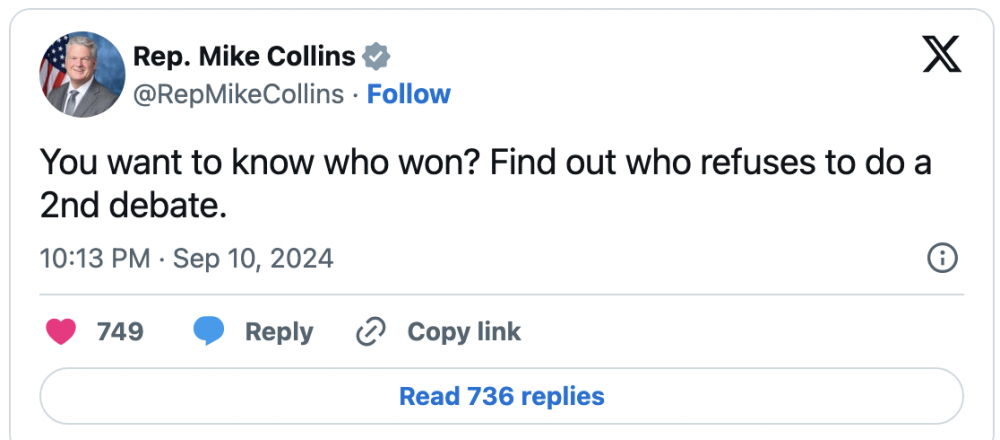This screenshot has width=1000, height=440.
Task: Open Rep. Mike Collins profile photo
Action: pyautogui.click(x=81, y=75)
